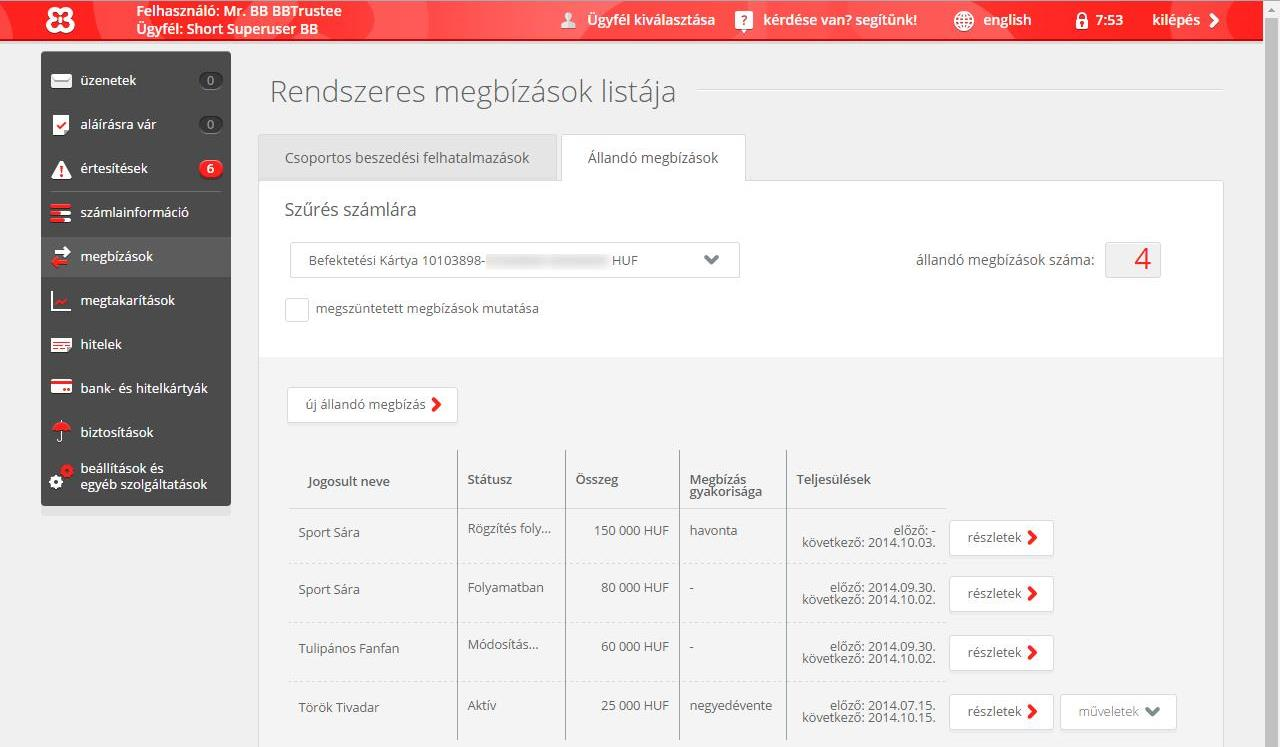Click the Aktív status cell

point(482,706)
